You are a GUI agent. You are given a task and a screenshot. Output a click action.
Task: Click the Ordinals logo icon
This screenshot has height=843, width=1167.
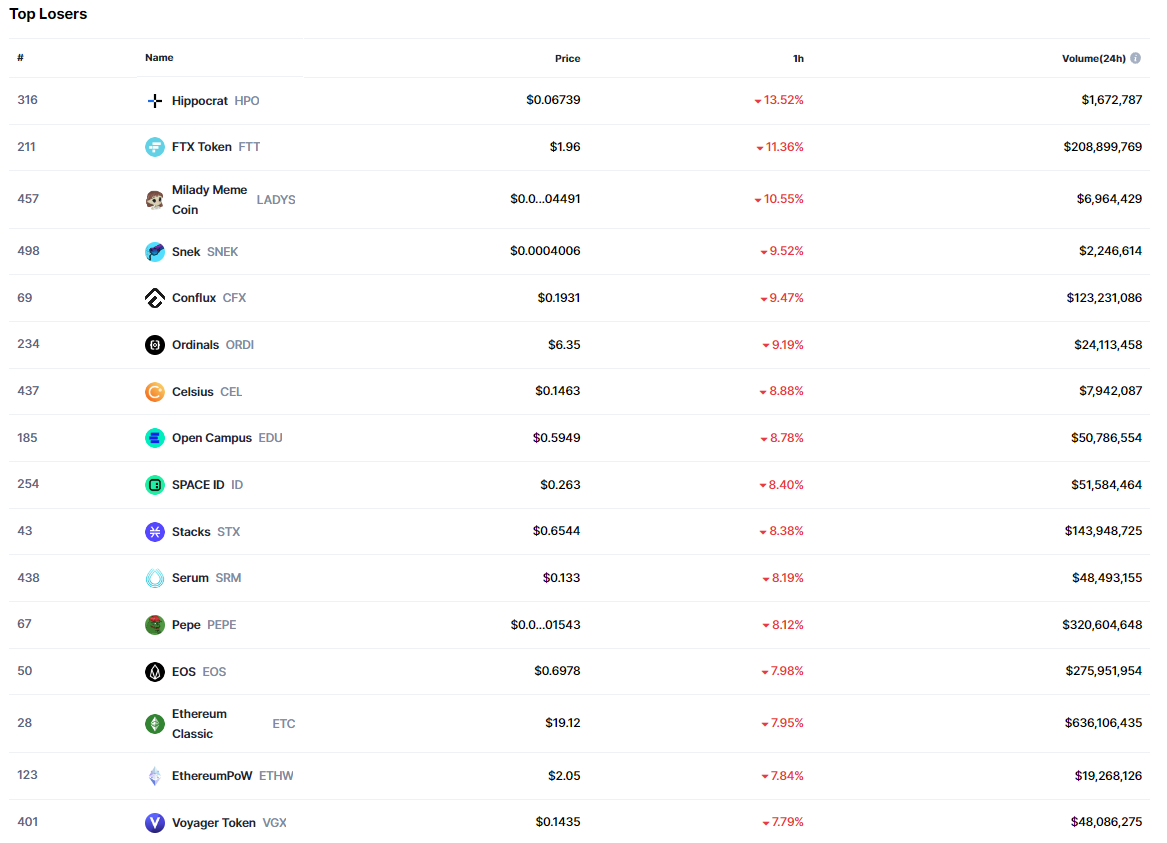tap(155, 345)
